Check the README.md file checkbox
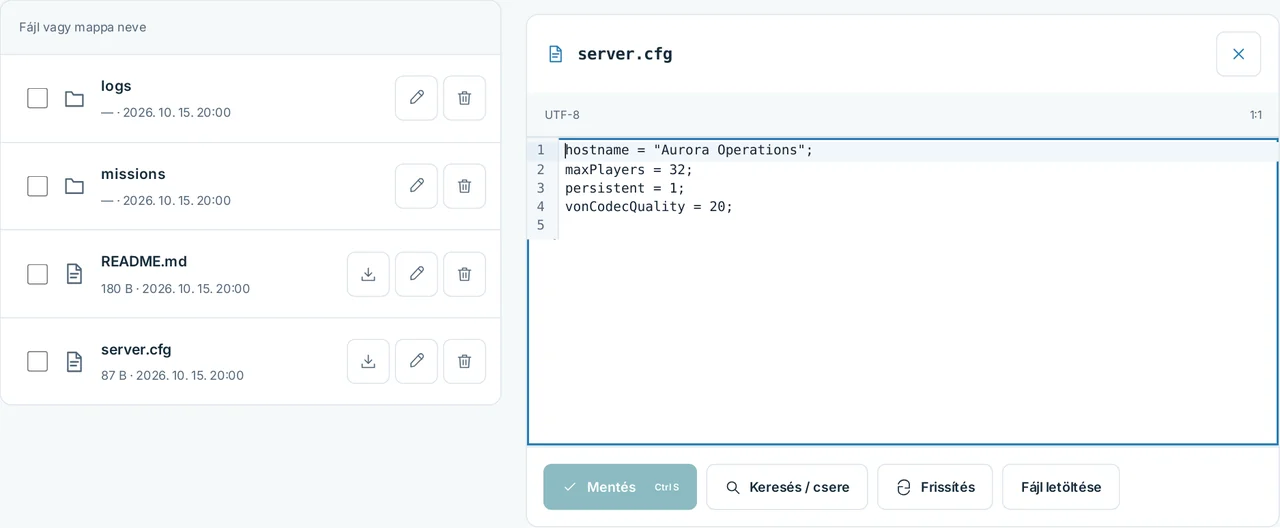 pos(37,274)
